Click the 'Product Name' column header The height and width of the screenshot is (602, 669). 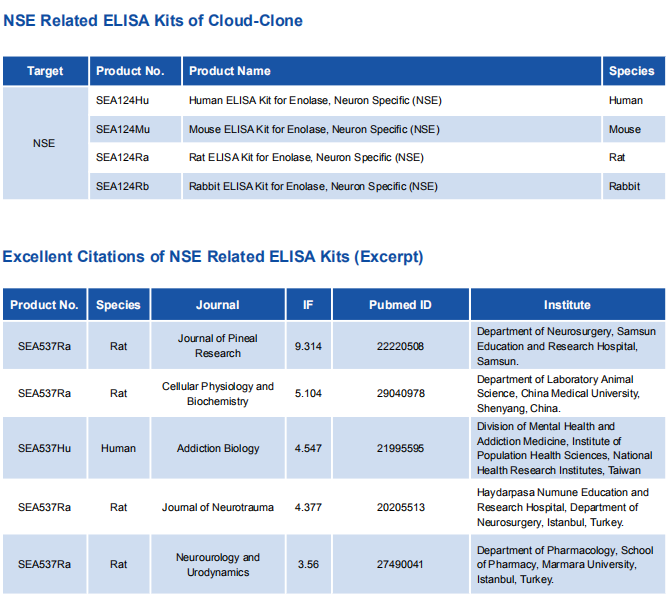pyautogui.click(x=392, y=71)
